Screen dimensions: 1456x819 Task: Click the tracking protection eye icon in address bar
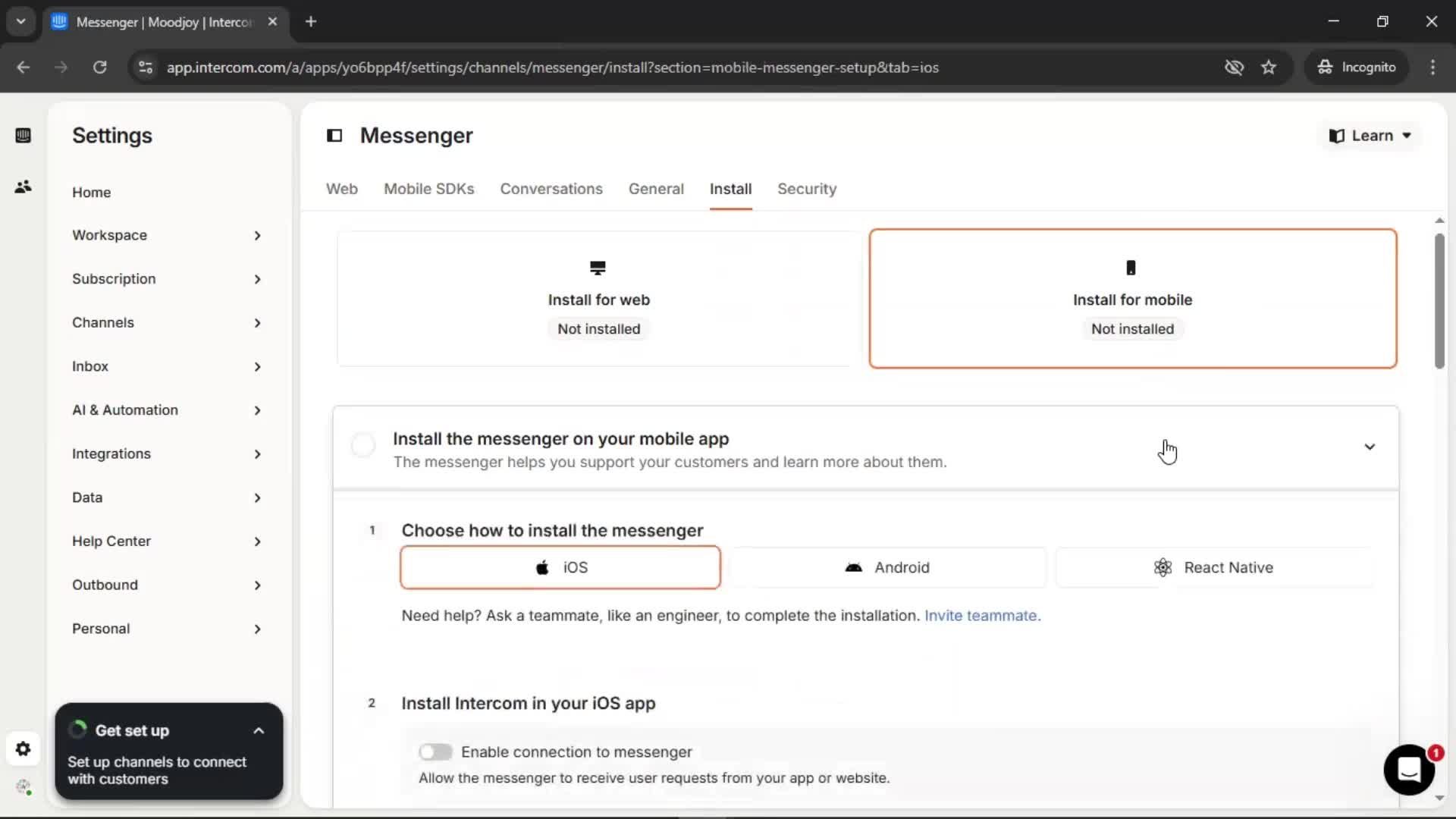point(1234,67)
